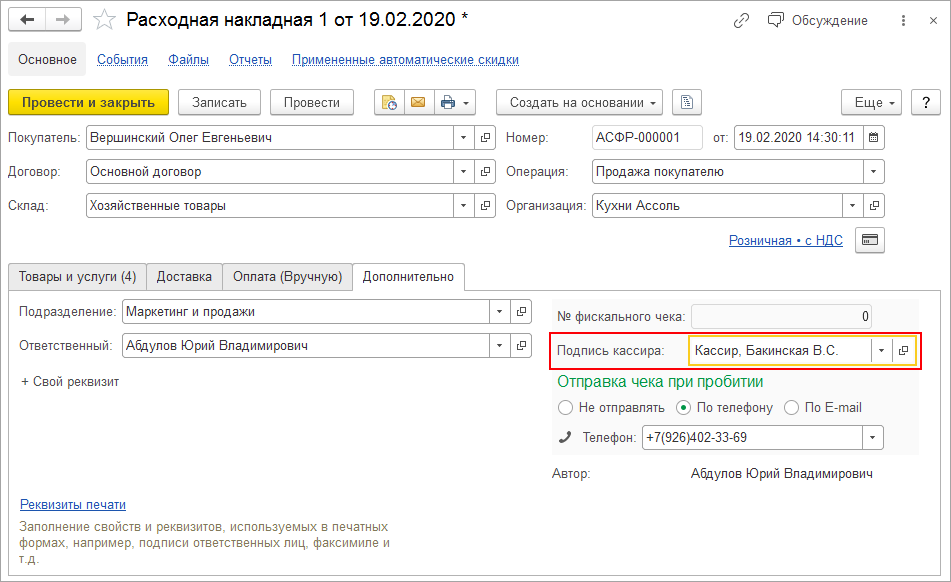Open Подпись кассира record with open icon

point(903,350)
